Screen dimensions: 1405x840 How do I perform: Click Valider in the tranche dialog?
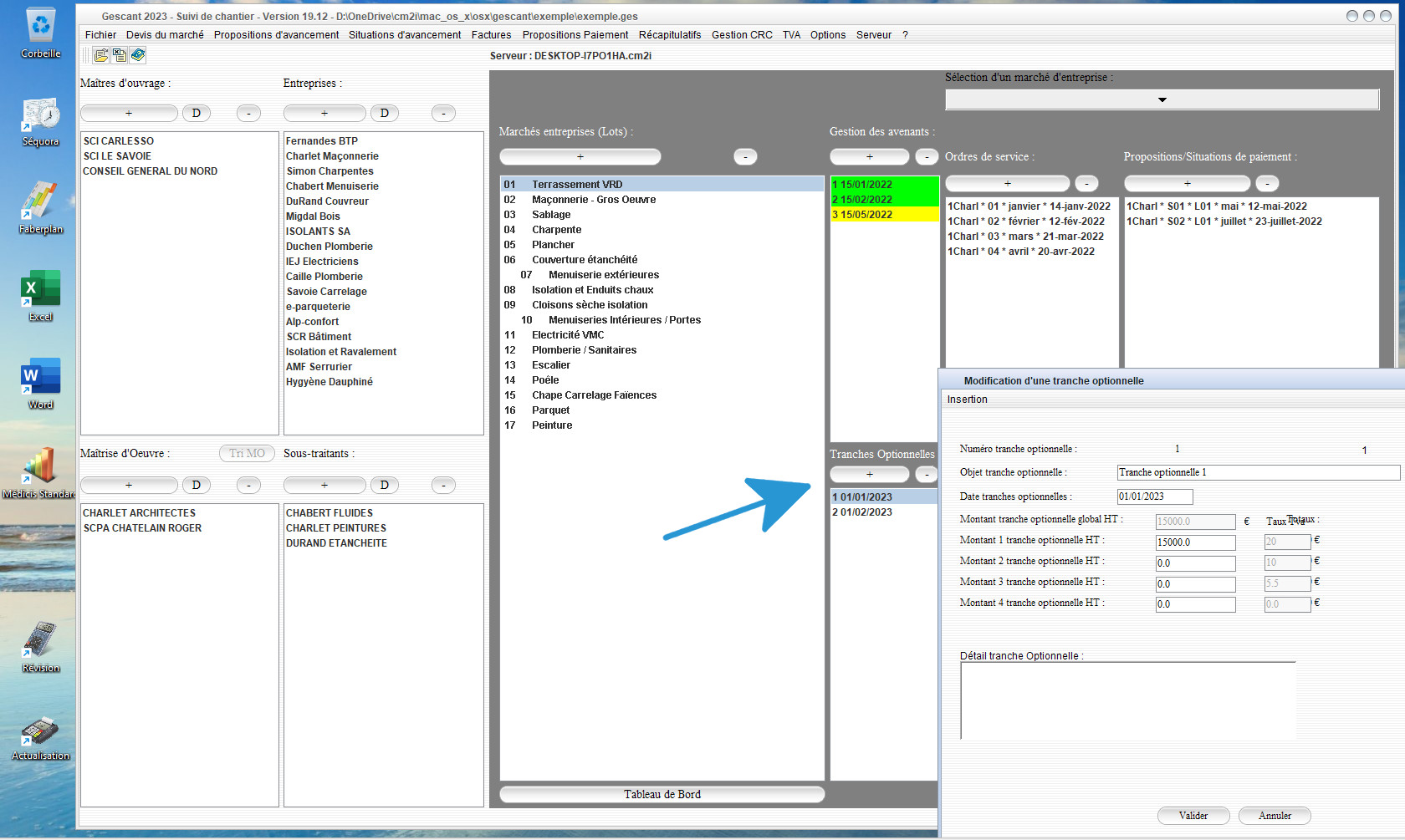click(1193, 815)
